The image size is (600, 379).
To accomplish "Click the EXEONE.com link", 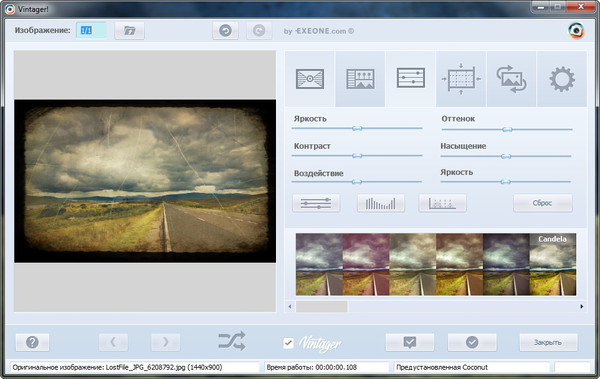I will [x=324, y=31].
